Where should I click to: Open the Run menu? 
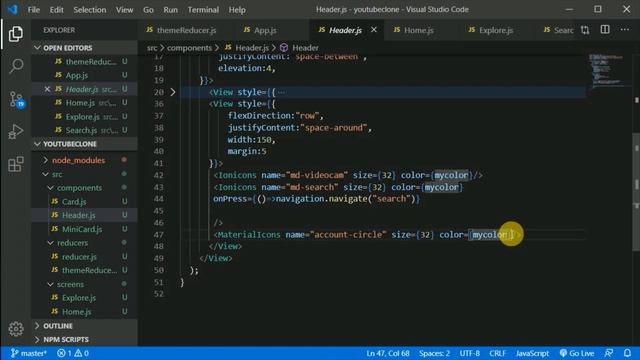(x=170, y=9)
